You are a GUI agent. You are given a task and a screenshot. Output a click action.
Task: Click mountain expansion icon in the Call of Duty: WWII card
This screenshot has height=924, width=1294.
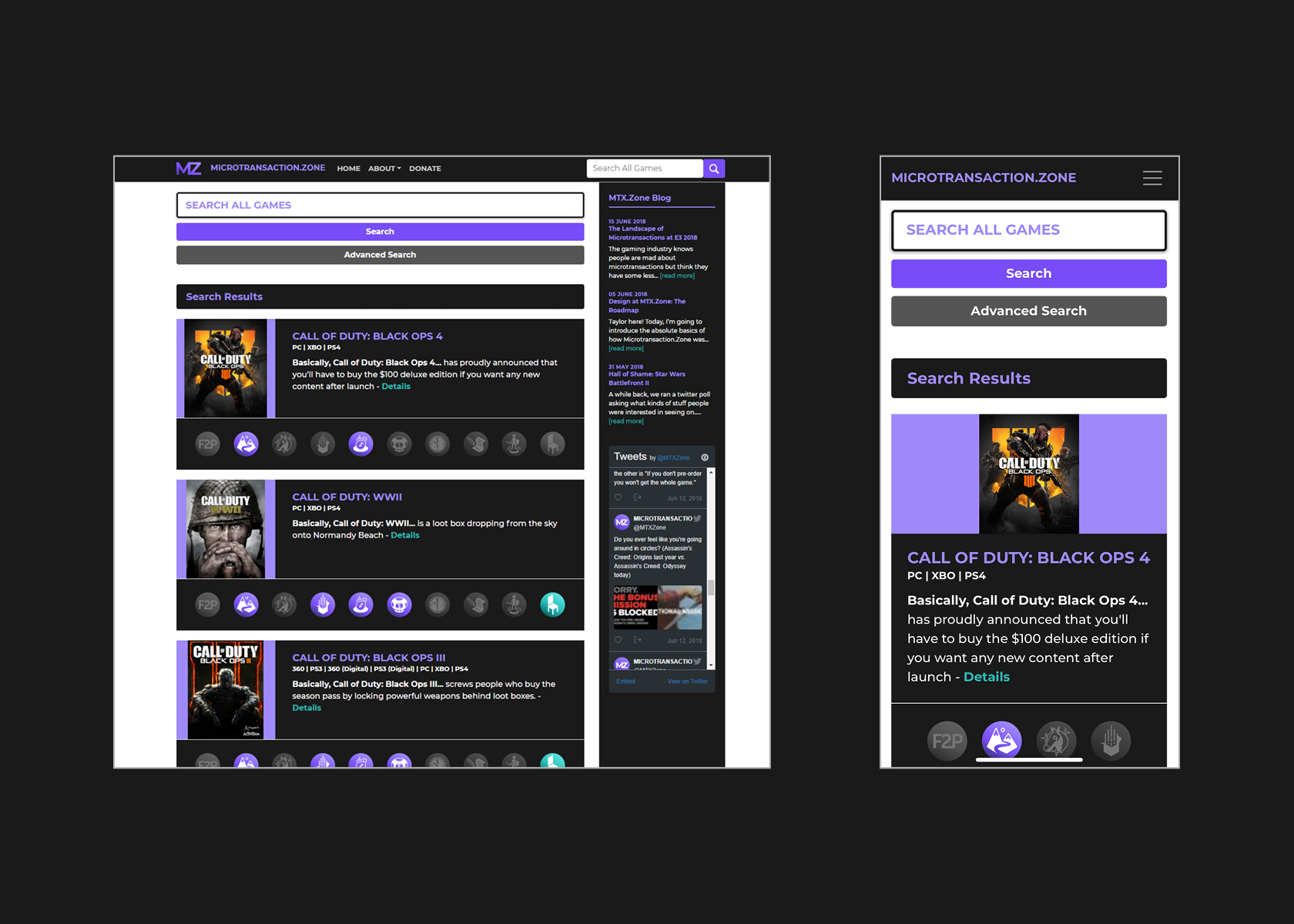(x=246, y=604)
